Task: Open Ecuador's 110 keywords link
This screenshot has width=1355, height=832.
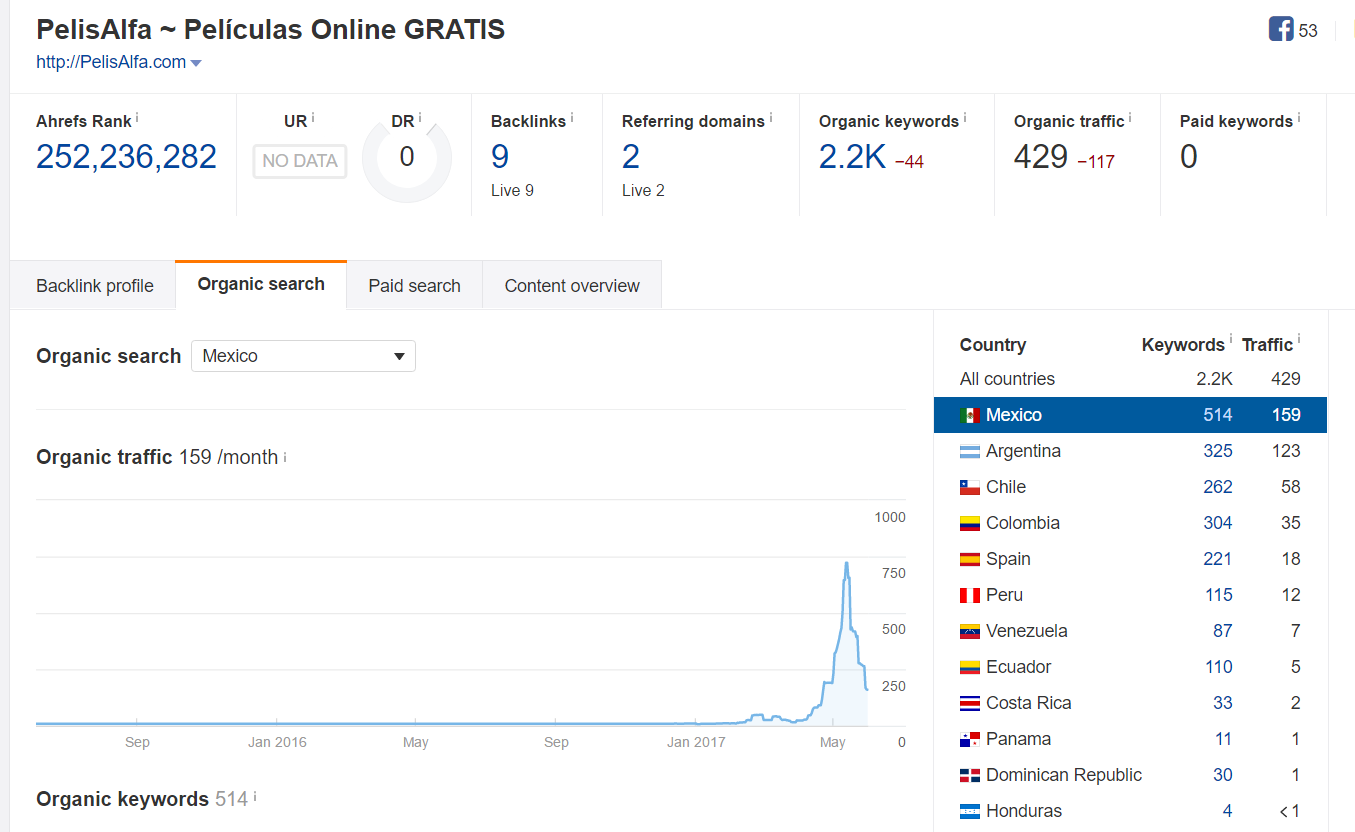Action: (x=1219, y=667)
